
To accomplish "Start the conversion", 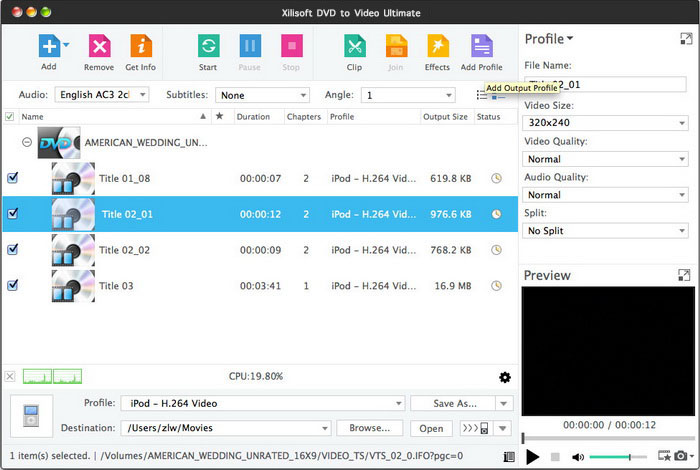I will tap(208, 46).
